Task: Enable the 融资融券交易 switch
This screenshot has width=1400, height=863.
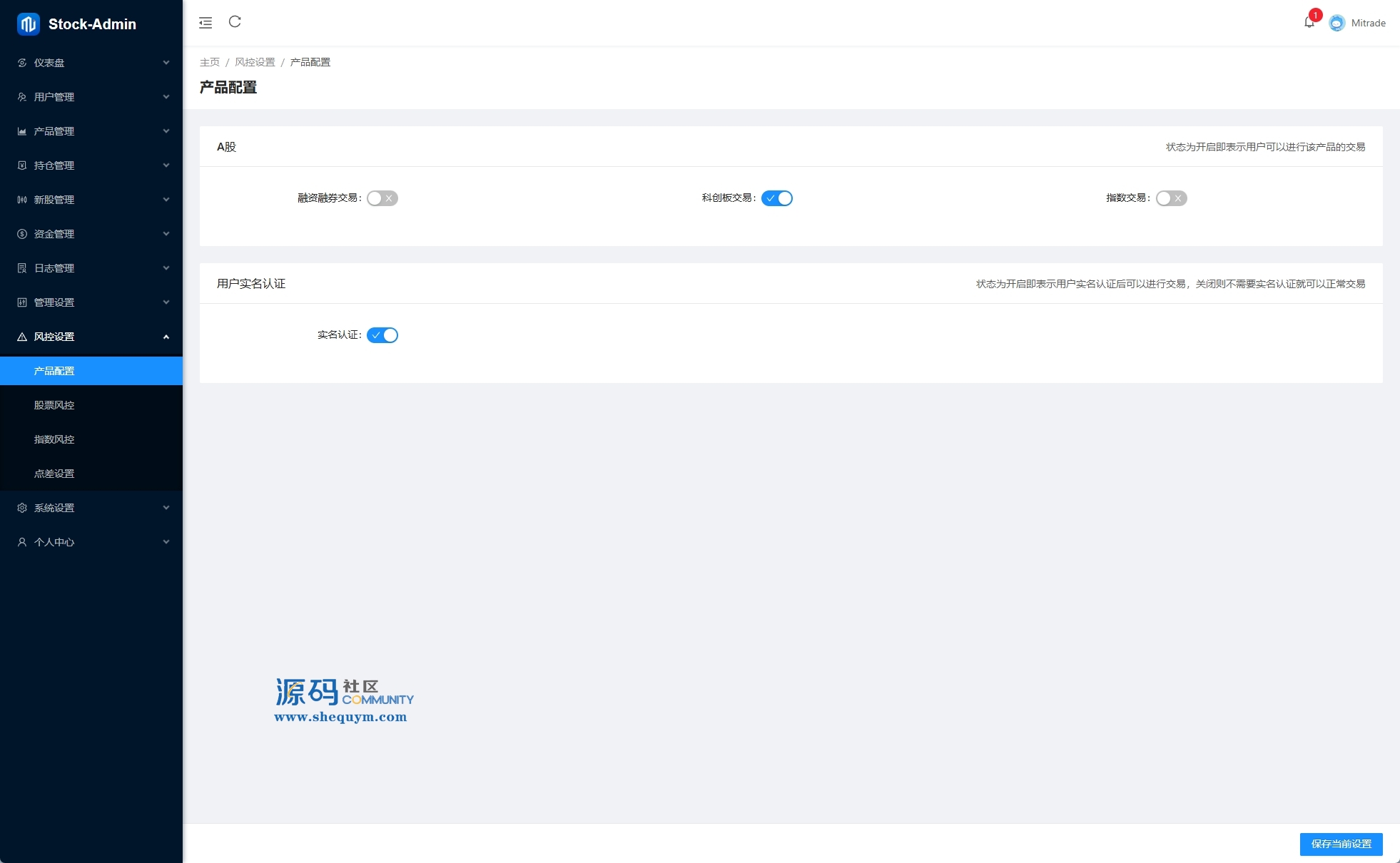Action: (382, 198)
